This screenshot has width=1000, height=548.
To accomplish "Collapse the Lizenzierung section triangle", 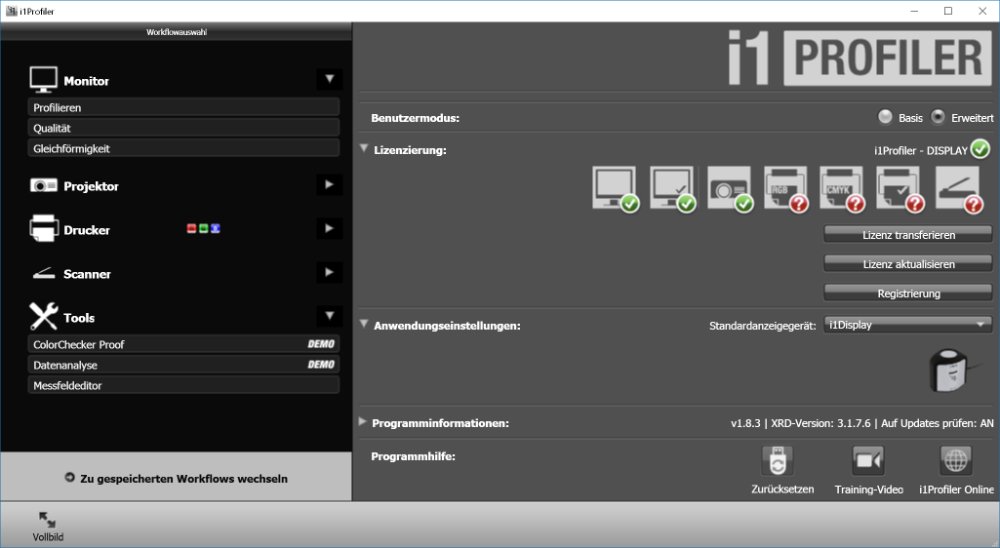I will pyautogui.click(x=364, y=149).
